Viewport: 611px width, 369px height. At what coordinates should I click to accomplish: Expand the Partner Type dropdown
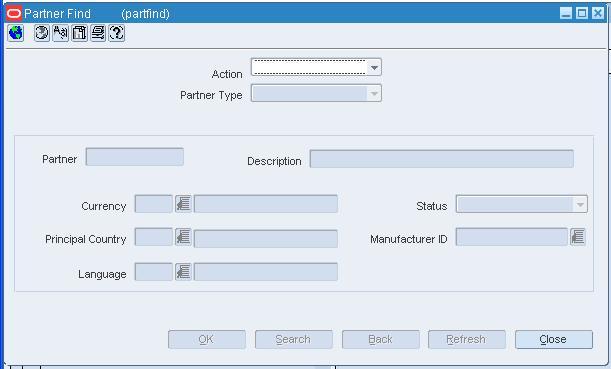[x=374, y=94]
